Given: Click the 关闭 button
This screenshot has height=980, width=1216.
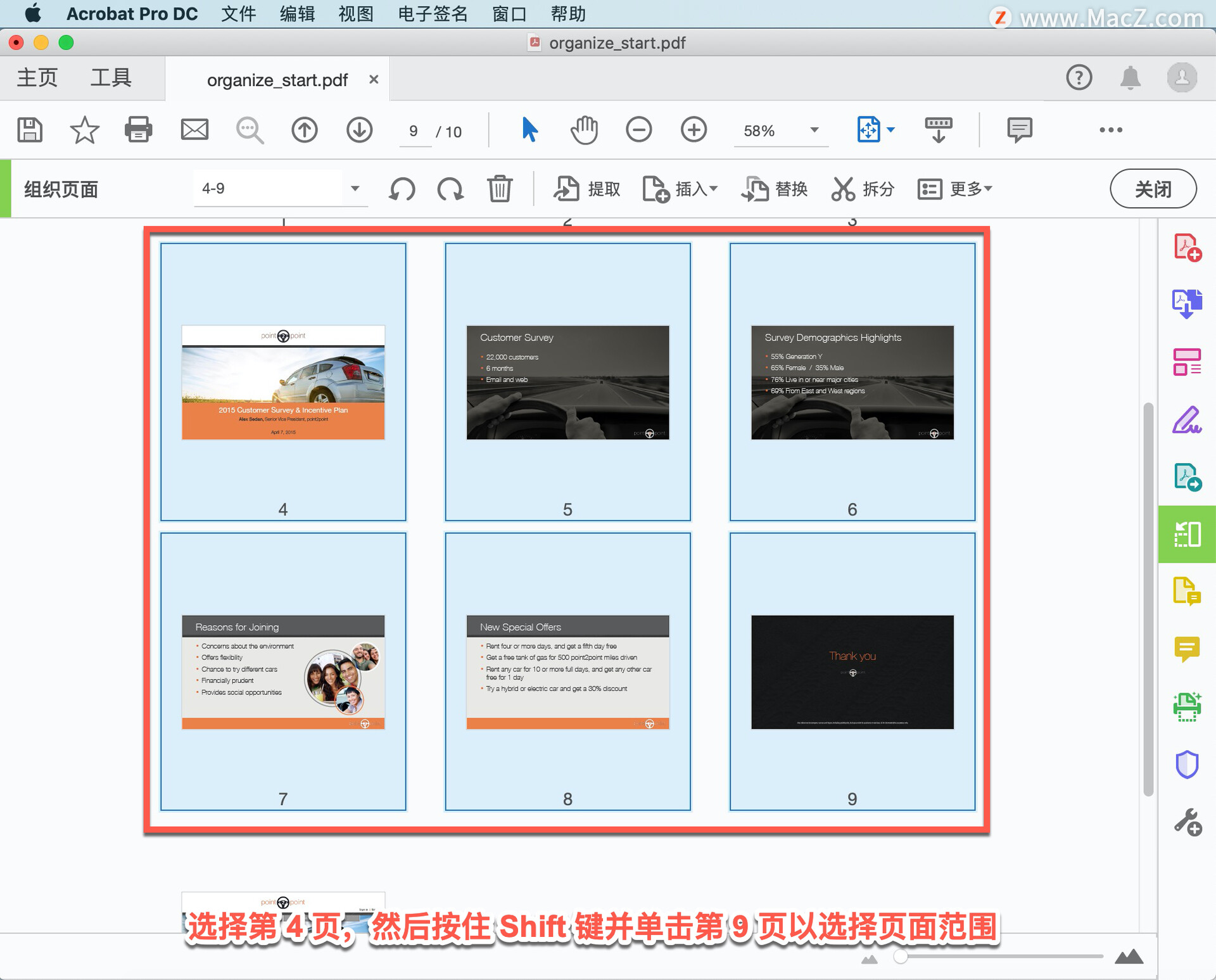Looking at the screenshot, I should coord(1153,189).
